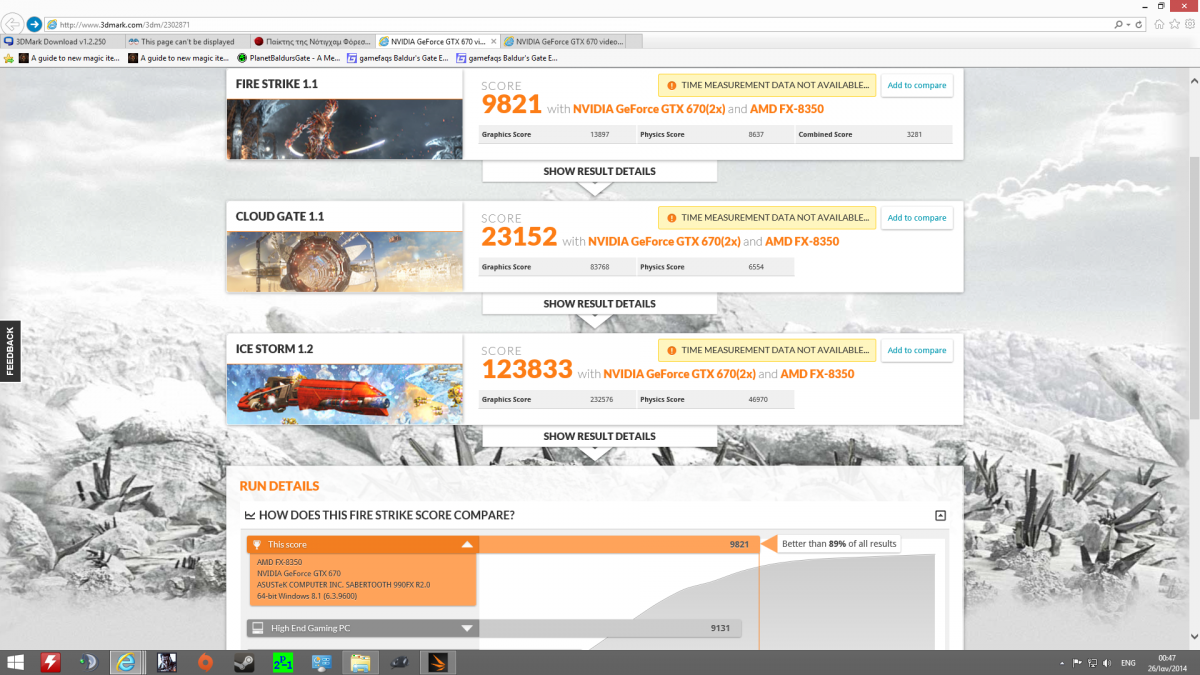The width and height of the screenshot is (1200, 675).
Task: Switch to 3DMark Download v1.2.250 tab
Action: 63,41
